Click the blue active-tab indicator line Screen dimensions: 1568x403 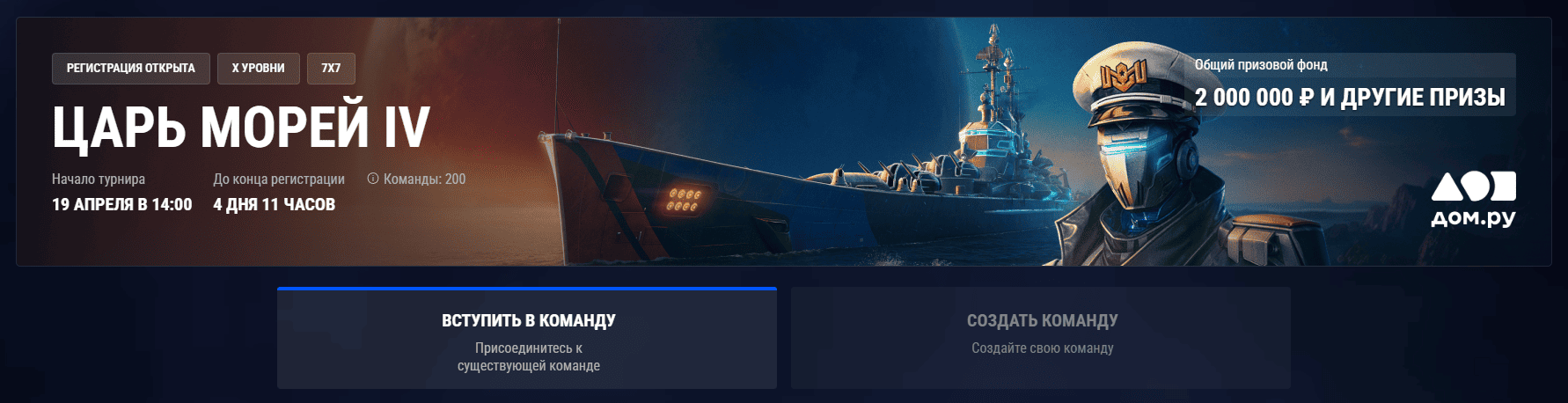point(527,288)
